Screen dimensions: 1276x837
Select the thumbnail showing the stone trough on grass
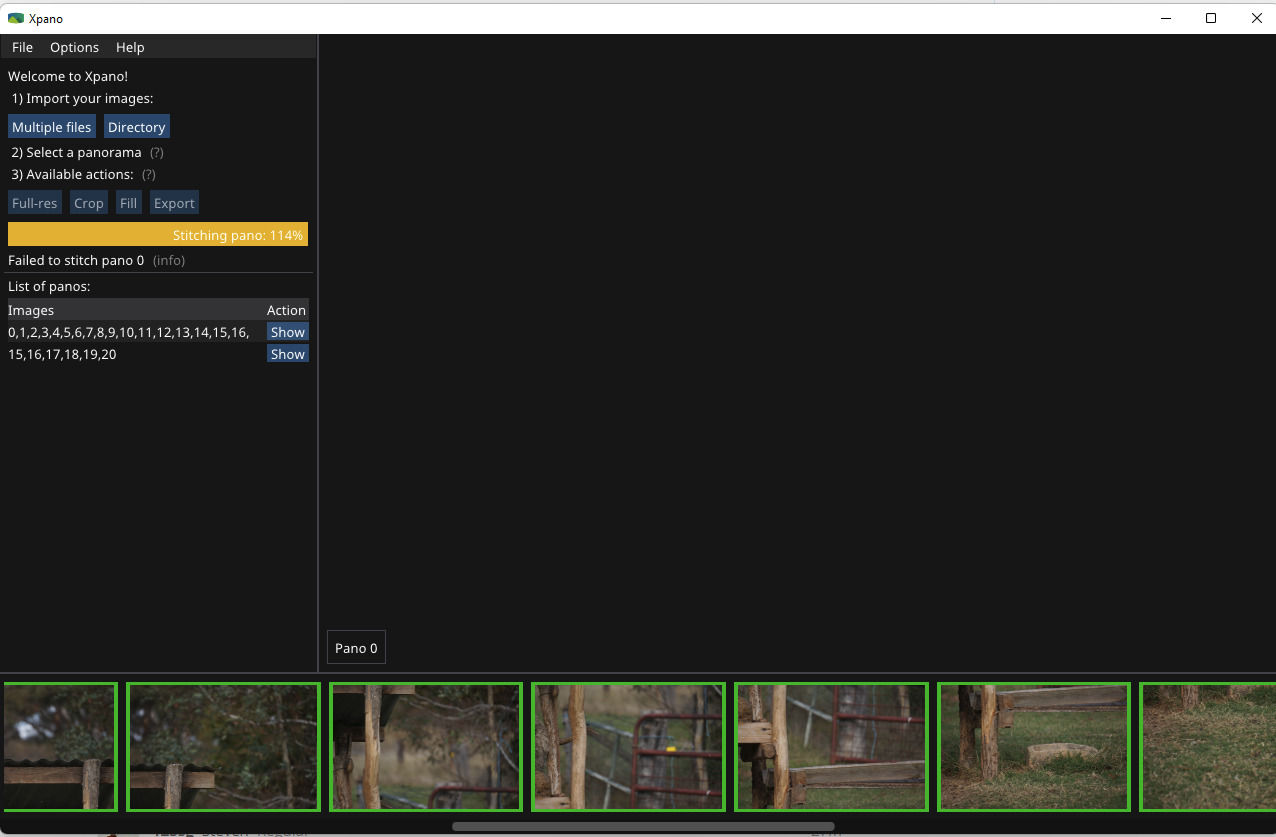(x=1033, y=746)
